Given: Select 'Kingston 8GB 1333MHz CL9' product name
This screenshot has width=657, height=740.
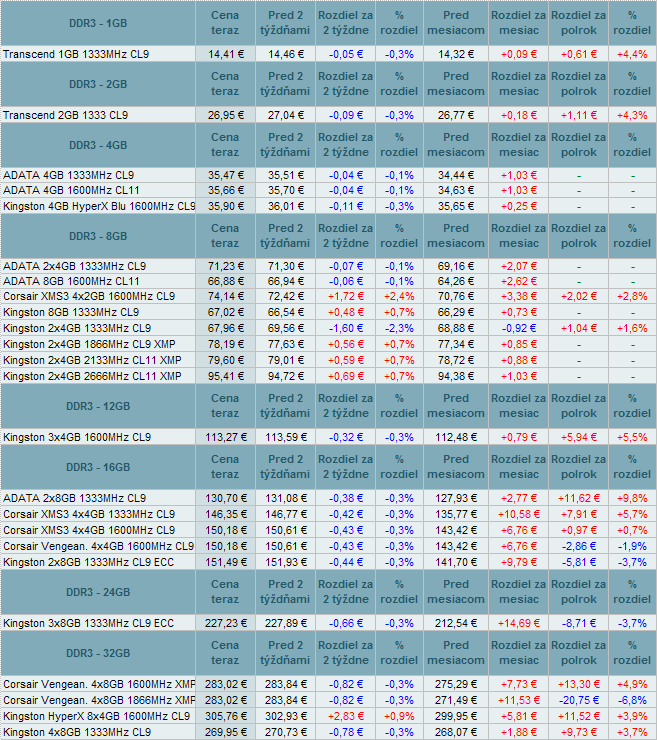Looking at the screenshot, I should point(71,312).
